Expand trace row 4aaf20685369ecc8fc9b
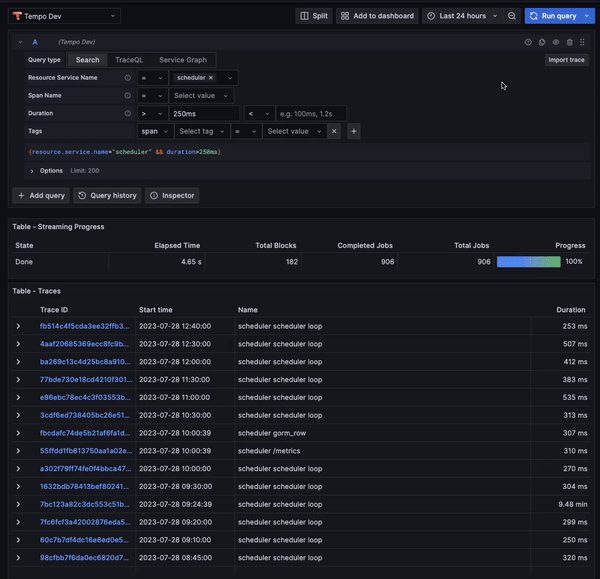The width and height of the screenshot is (600, 579). click(18, 344)
